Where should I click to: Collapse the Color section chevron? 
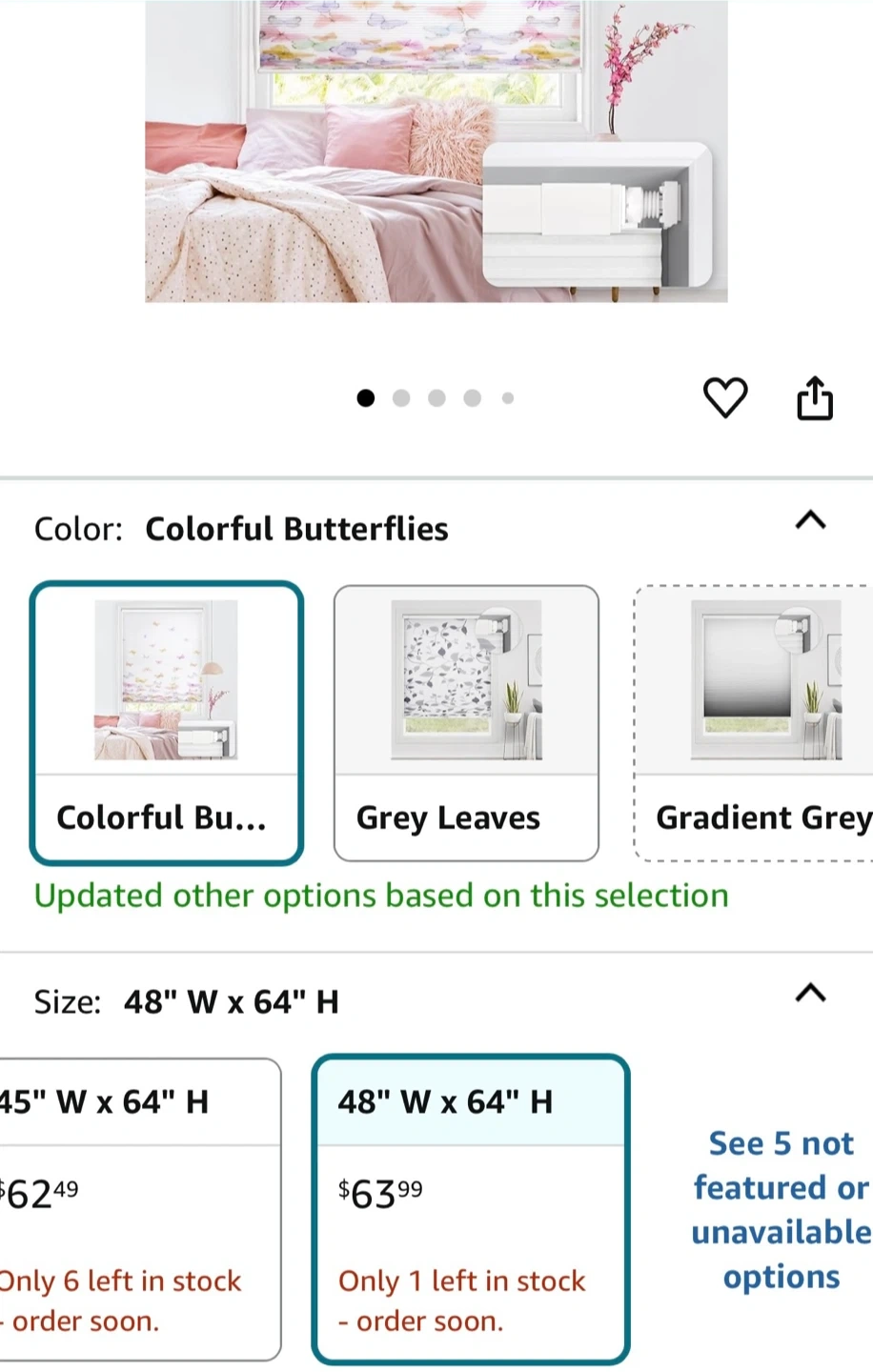click(x=810, y=520)
